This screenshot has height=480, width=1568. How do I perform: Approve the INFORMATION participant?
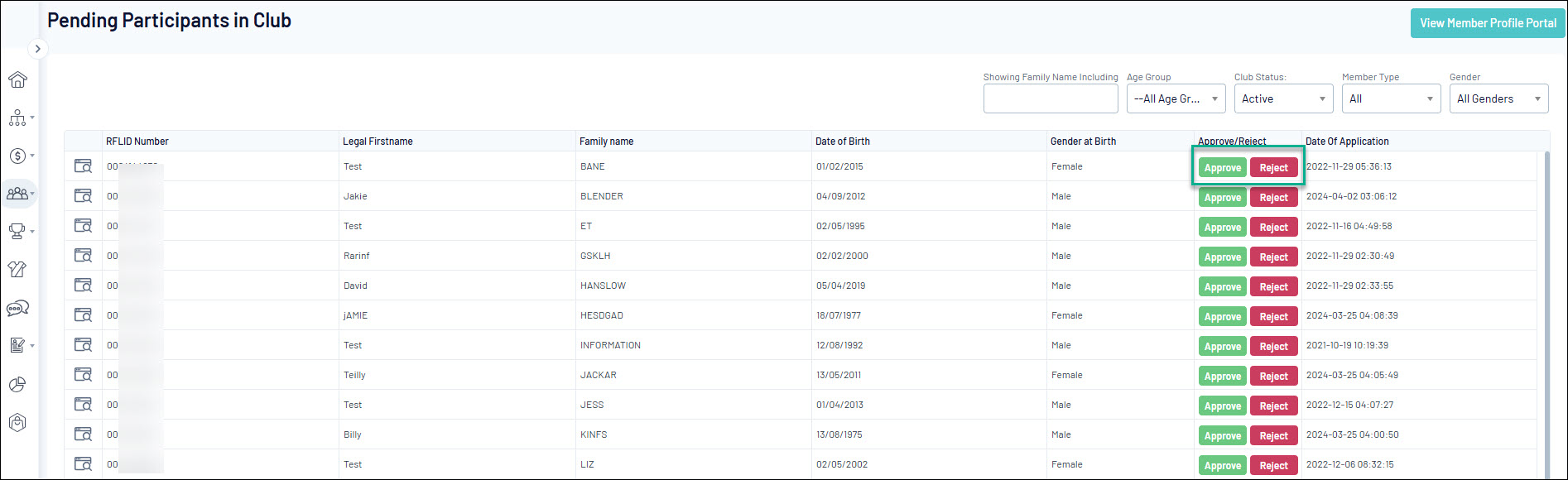(1223, 346)
